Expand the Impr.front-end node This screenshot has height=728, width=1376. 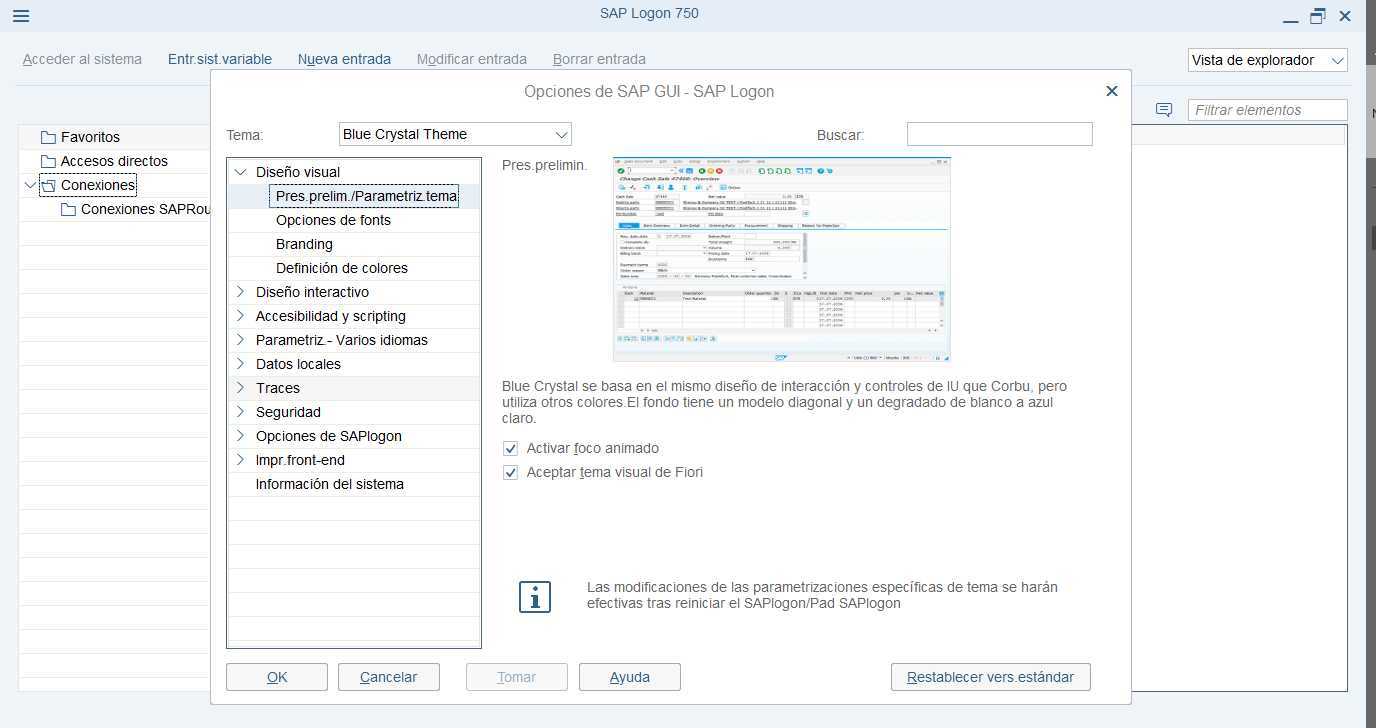pyautogui.click(x=240, y=460)
